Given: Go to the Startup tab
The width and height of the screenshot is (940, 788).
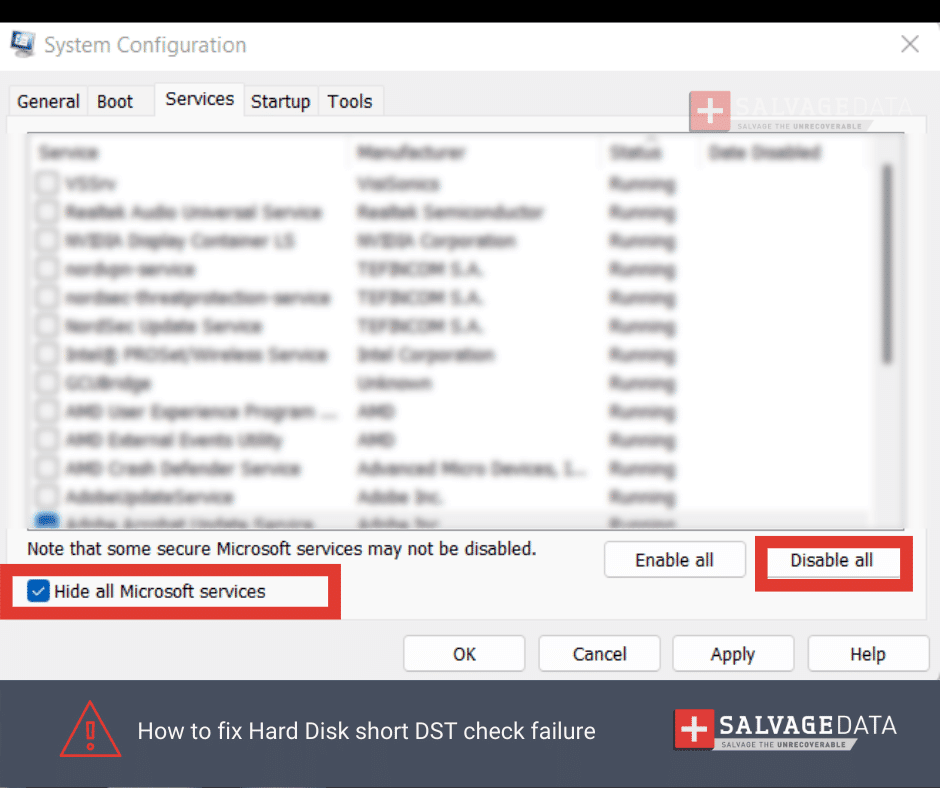Looking at the screenshot, I should pos(281,101).
